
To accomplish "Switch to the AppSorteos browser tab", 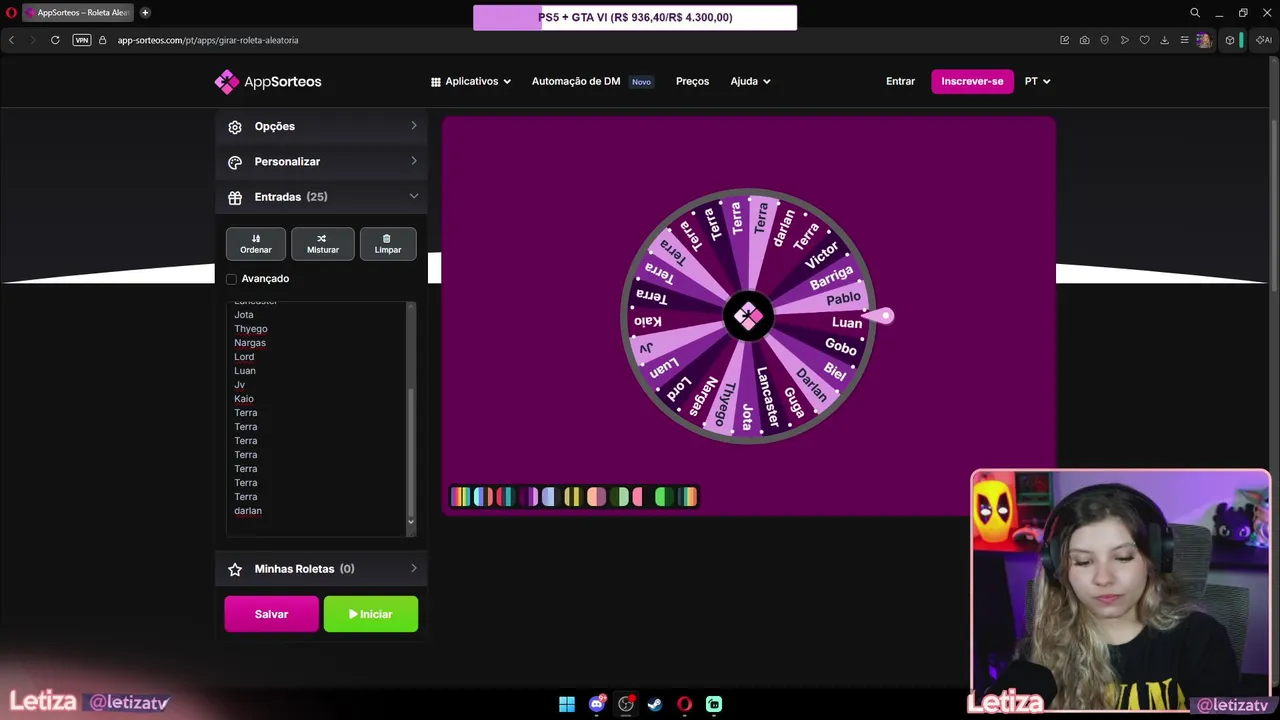I will (x=78, y=13).
